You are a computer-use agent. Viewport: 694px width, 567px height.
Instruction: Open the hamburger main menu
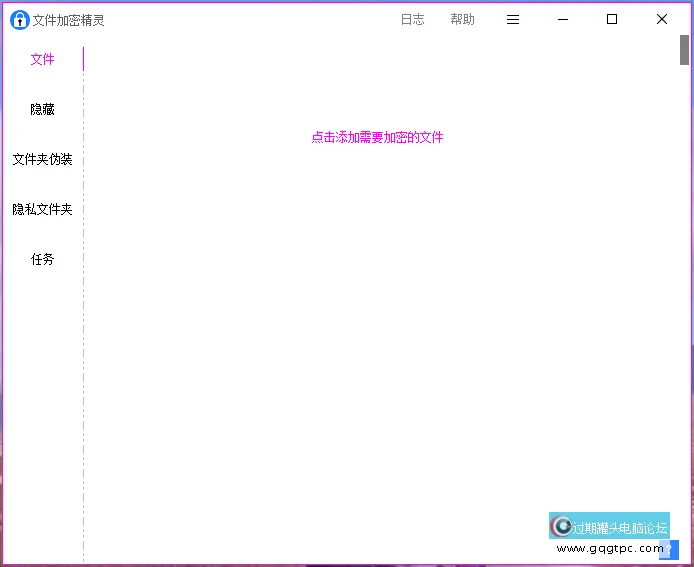tap(513, 20)
